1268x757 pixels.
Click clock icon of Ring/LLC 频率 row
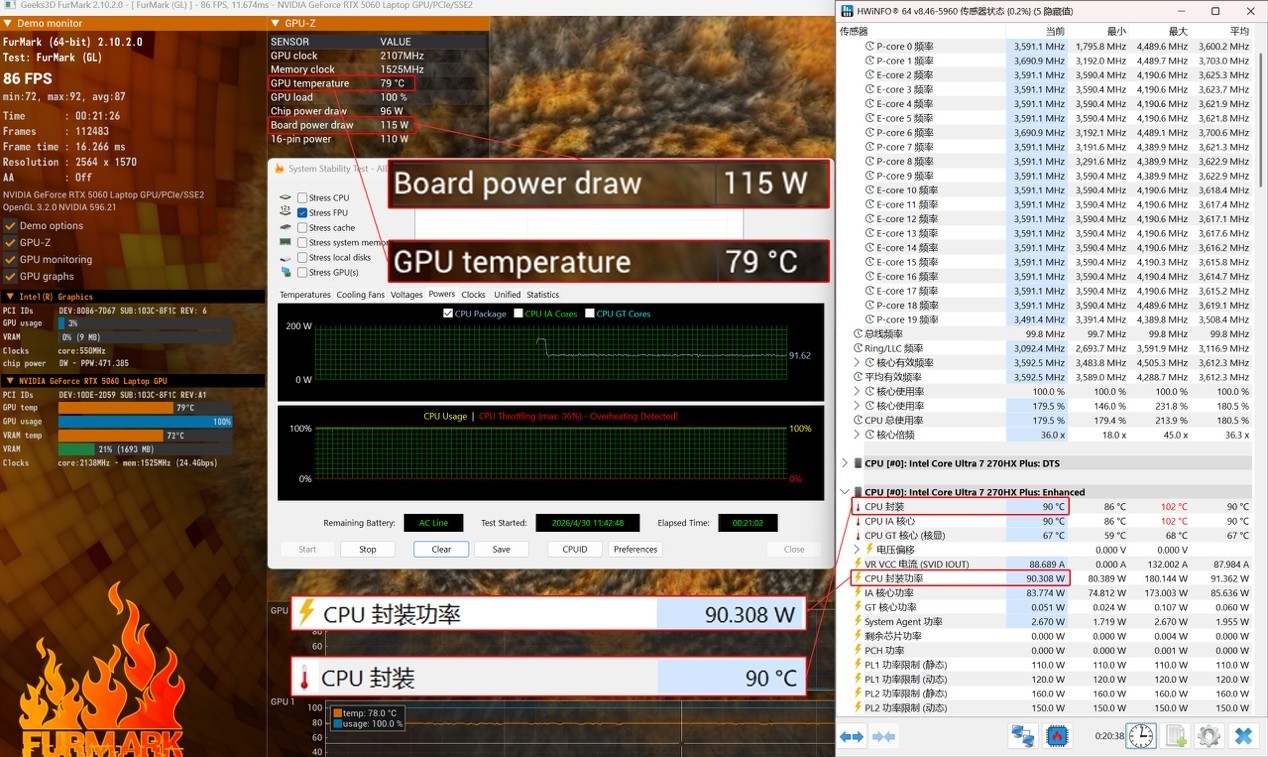coord(857,348)
